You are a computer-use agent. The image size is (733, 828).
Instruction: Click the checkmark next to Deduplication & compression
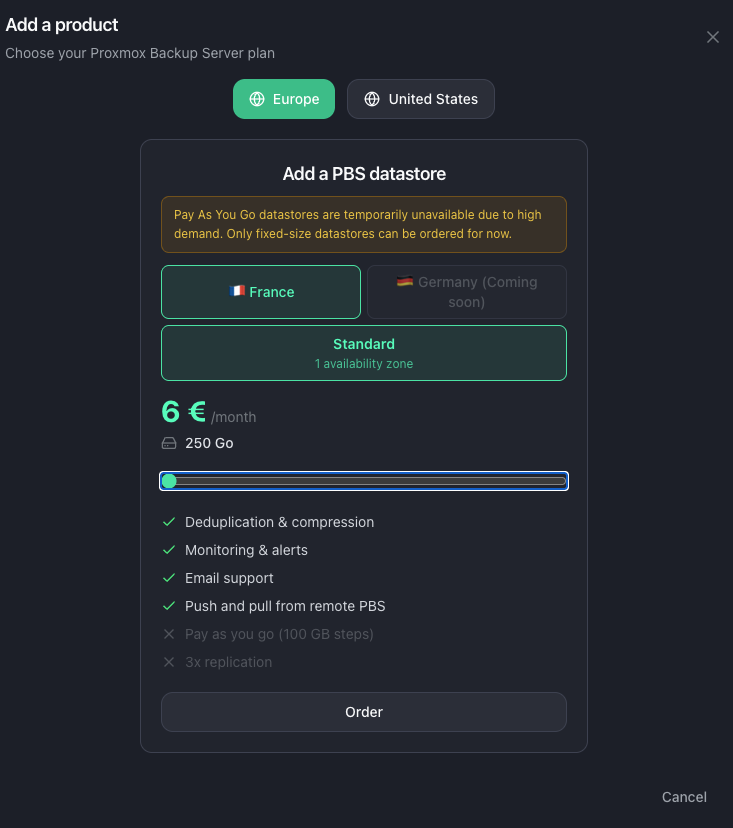(x=169, y=522)
